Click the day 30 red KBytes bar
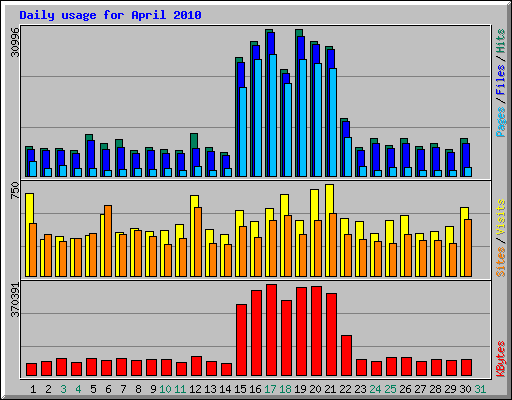 pos(466,368)
